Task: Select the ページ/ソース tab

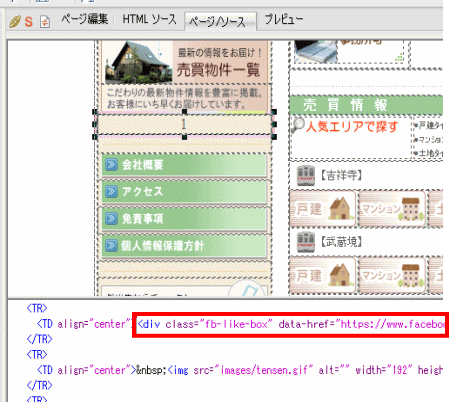Action: pos(218,22)
